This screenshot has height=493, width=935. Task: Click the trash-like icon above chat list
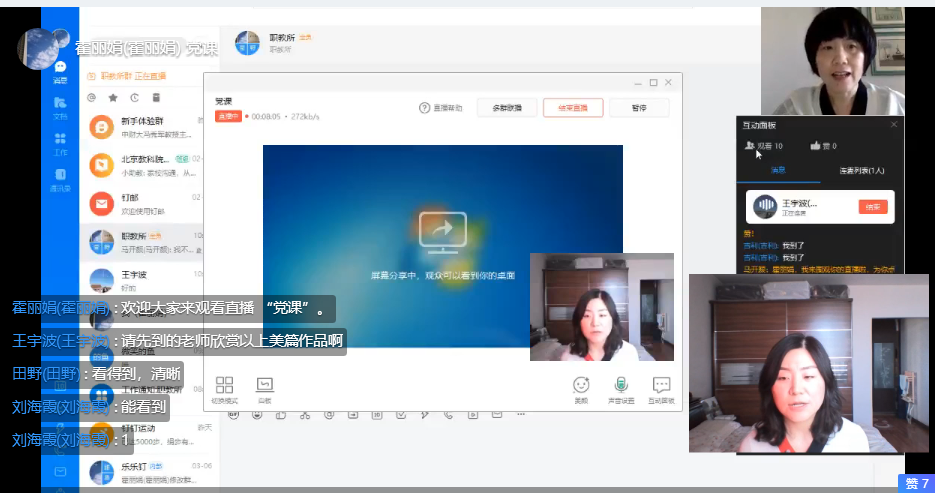tap(156, 98)
